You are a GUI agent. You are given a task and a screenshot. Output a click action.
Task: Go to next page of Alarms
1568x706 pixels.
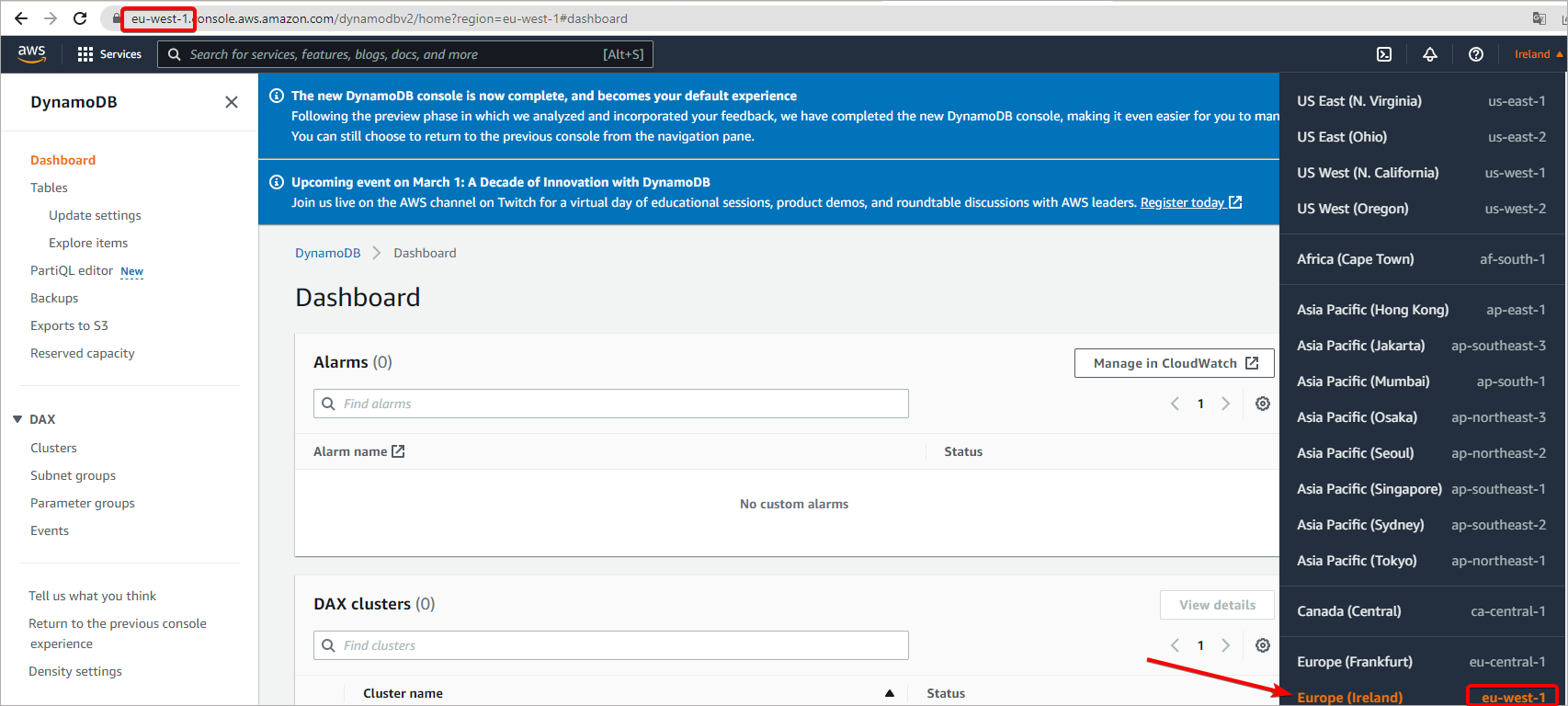pyautogui.click(x=1225, y=404)
